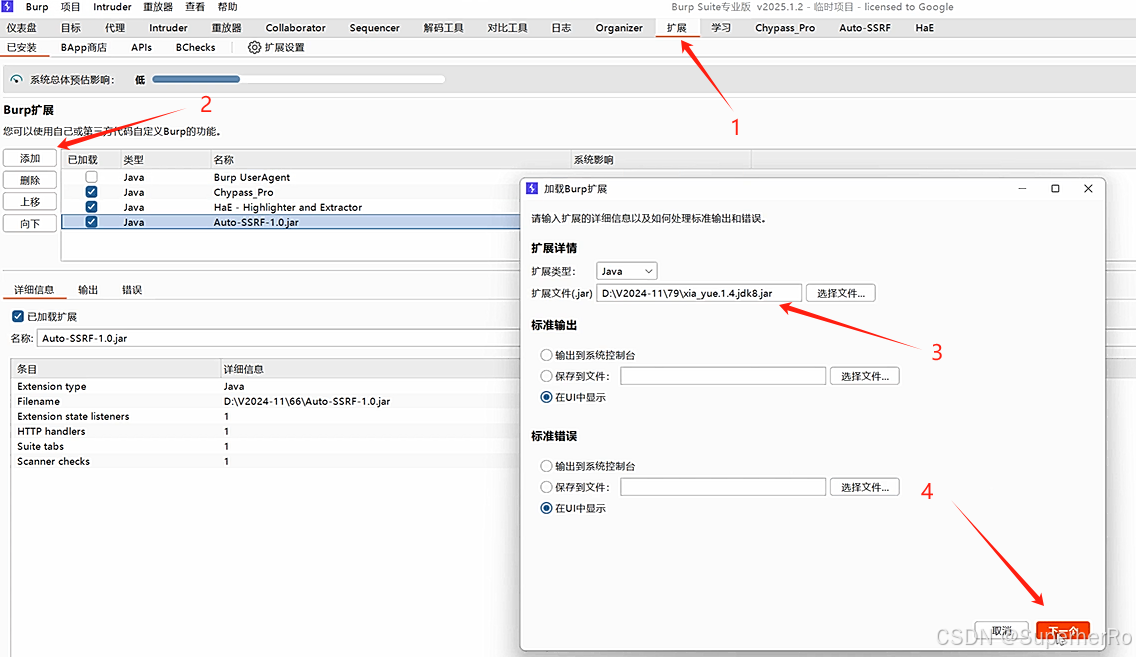1136x657 pixels.
Task: Open the APIs sub-tab
Action: coord(141,47)
